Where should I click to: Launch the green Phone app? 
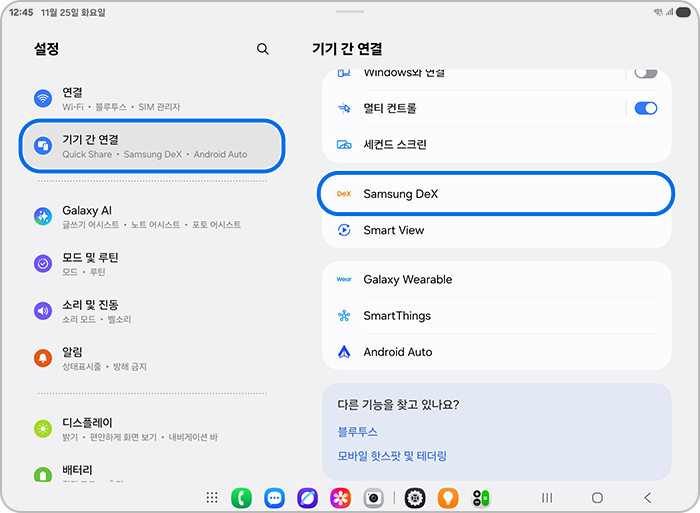pos(242,498)
